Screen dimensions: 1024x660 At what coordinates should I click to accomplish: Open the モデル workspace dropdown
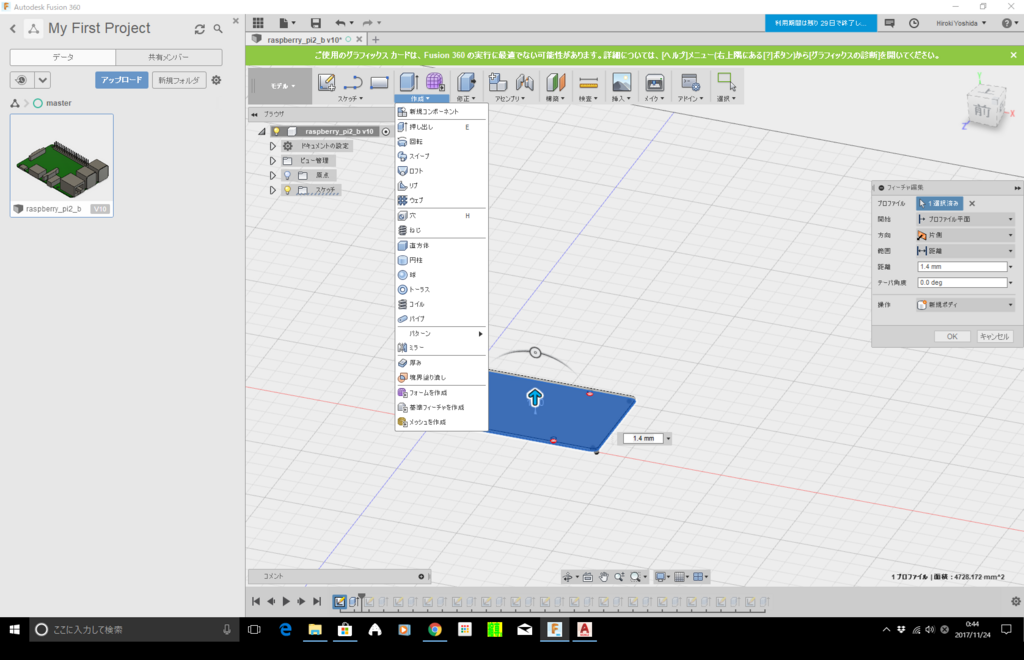click(x=283, y=86)
